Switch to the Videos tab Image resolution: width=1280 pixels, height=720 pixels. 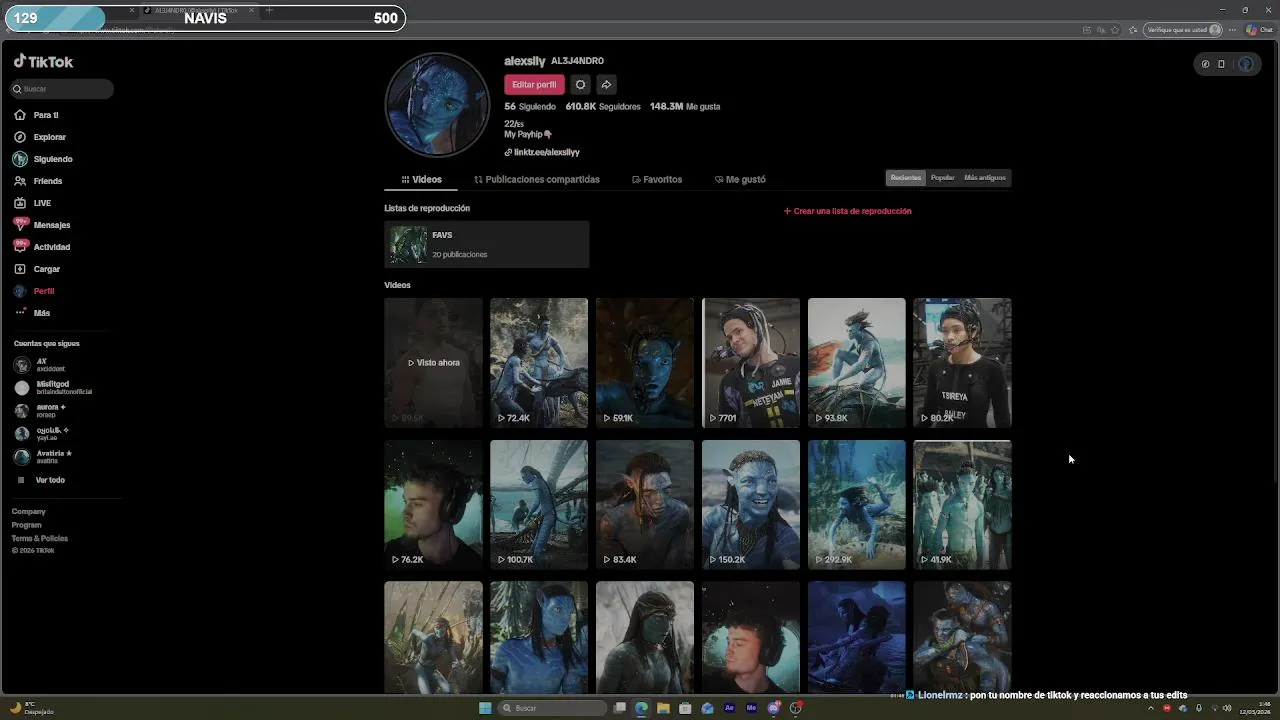point(421,180)
